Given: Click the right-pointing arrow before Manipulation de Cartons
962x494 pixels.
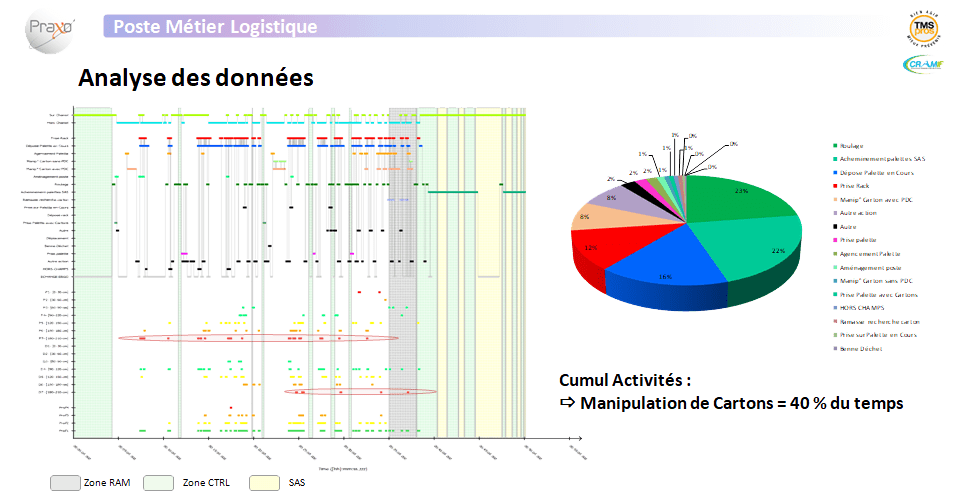Looking at the screenshot, I should pyautogui.click(x=567, y=403).
